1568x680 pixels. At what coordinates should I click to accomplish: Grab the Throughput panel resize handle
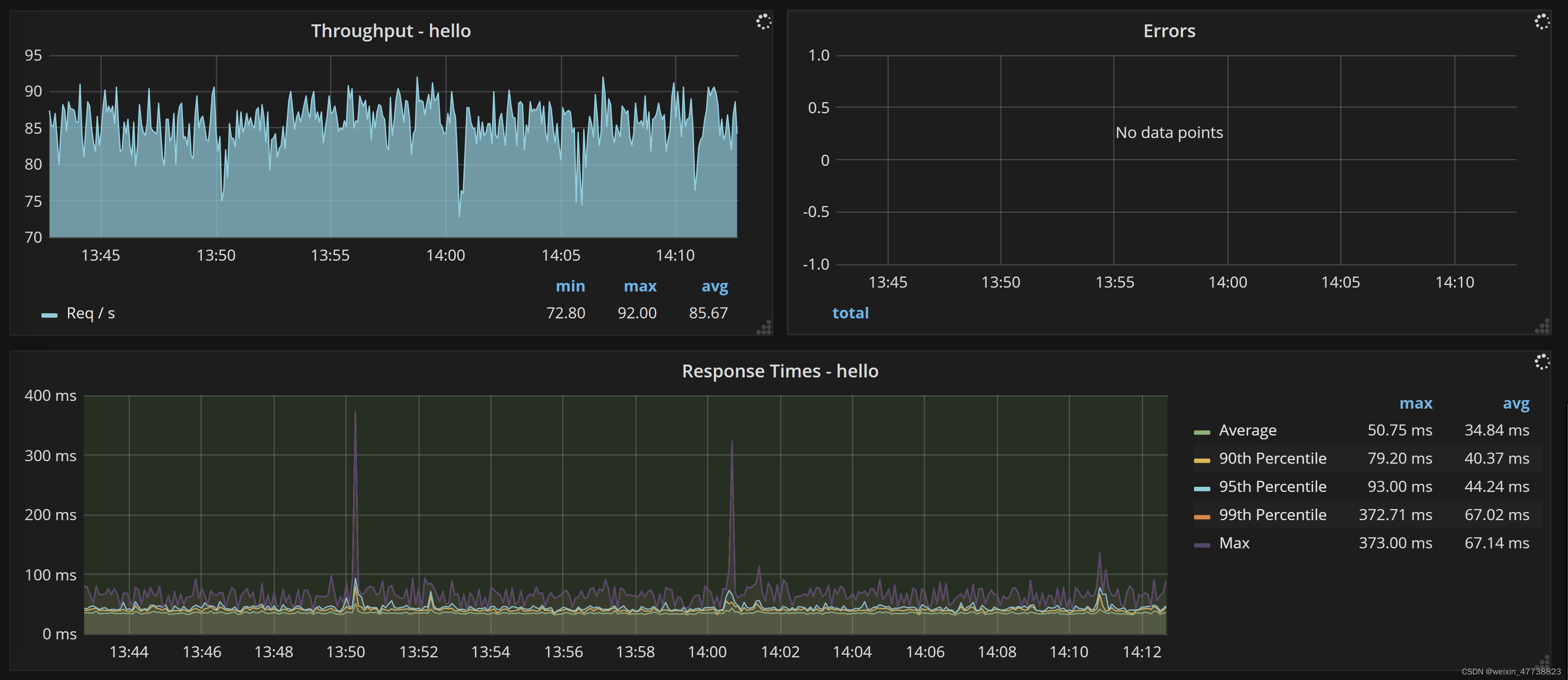pos(764,327)
